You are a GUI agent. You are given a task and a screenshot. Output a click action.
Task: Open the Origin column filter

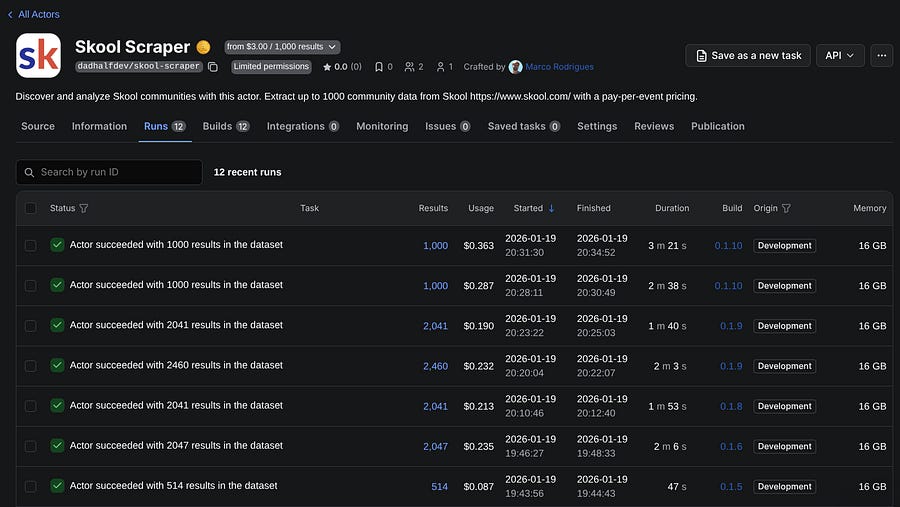786,208
